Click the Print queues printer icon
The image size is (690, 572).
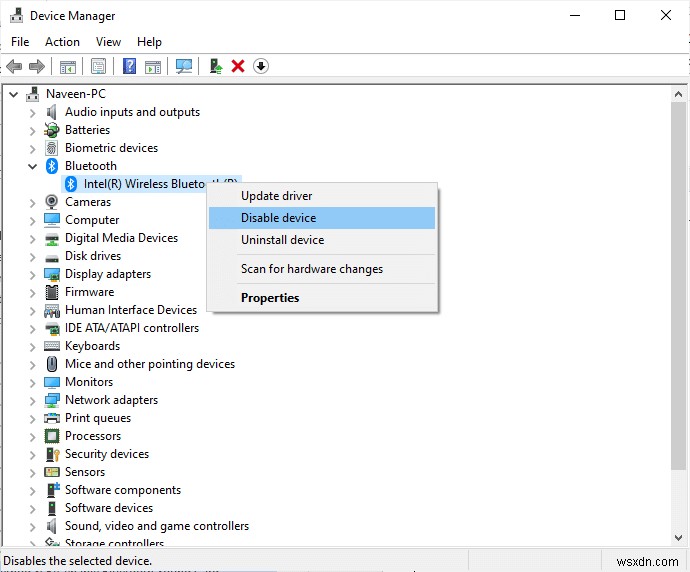pos(52,418)
